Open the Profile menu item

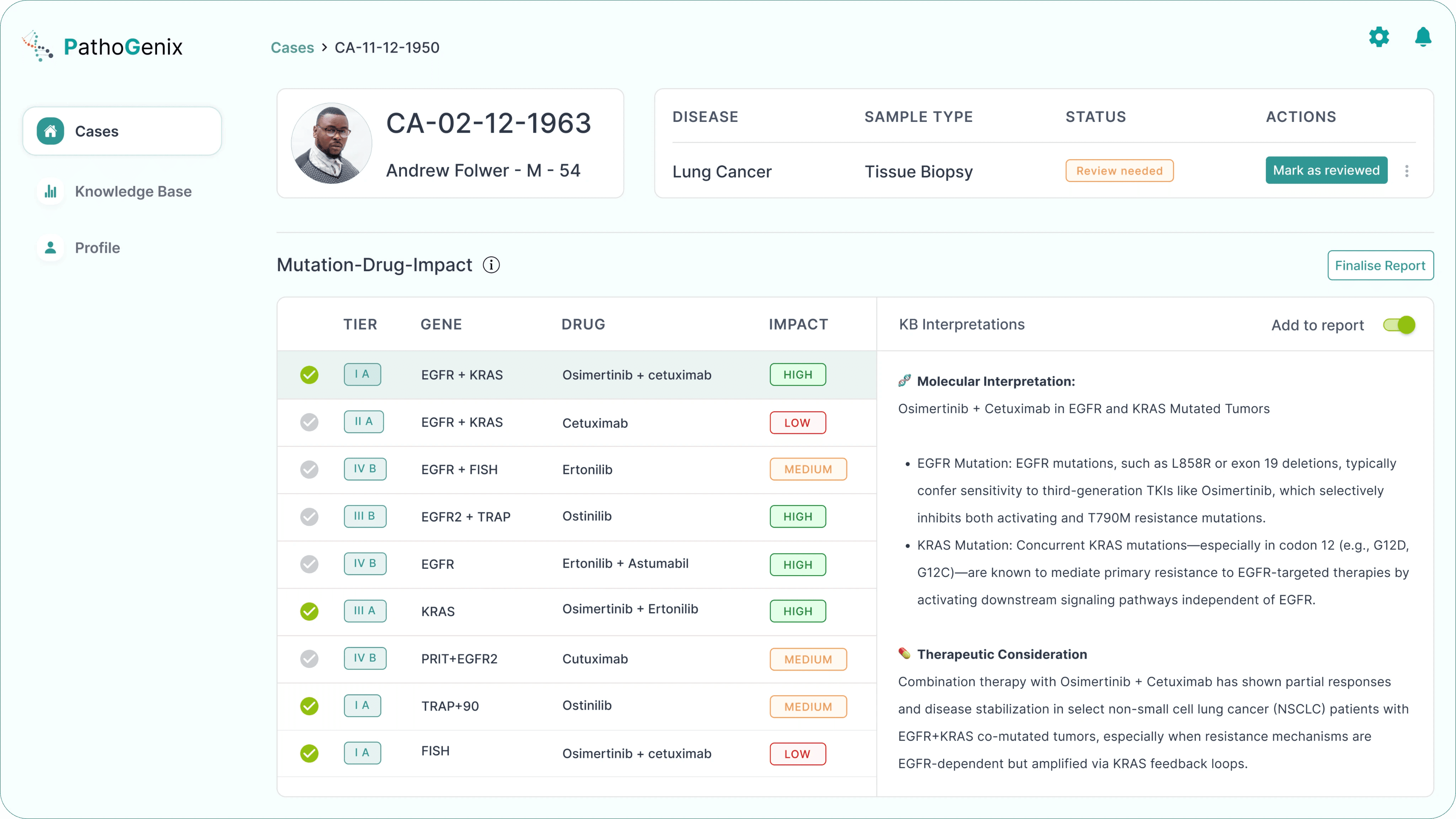click(97, 247)
